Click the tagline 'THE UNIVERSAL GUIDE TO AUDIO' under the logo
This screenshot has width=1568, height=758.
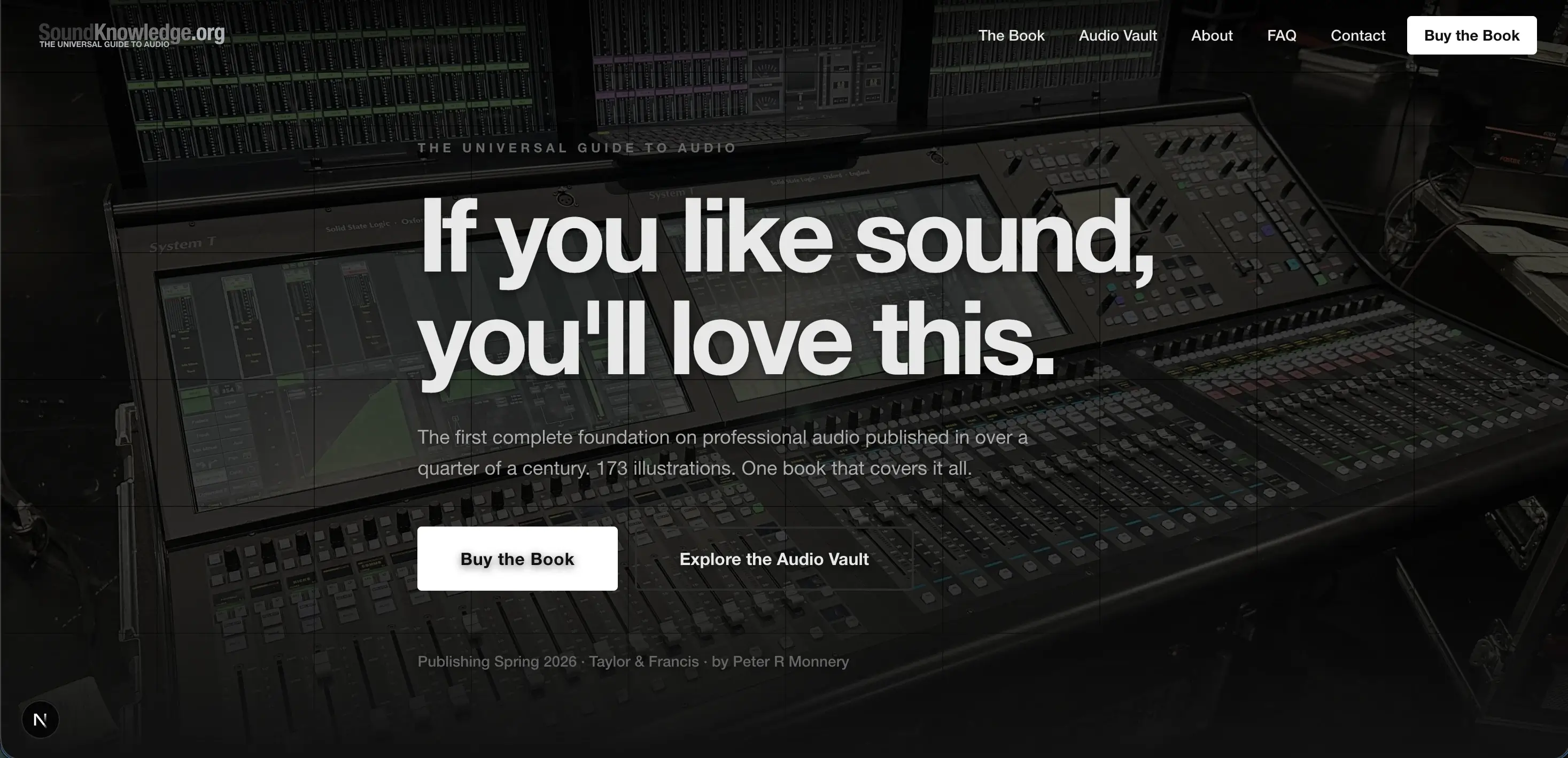104,43
